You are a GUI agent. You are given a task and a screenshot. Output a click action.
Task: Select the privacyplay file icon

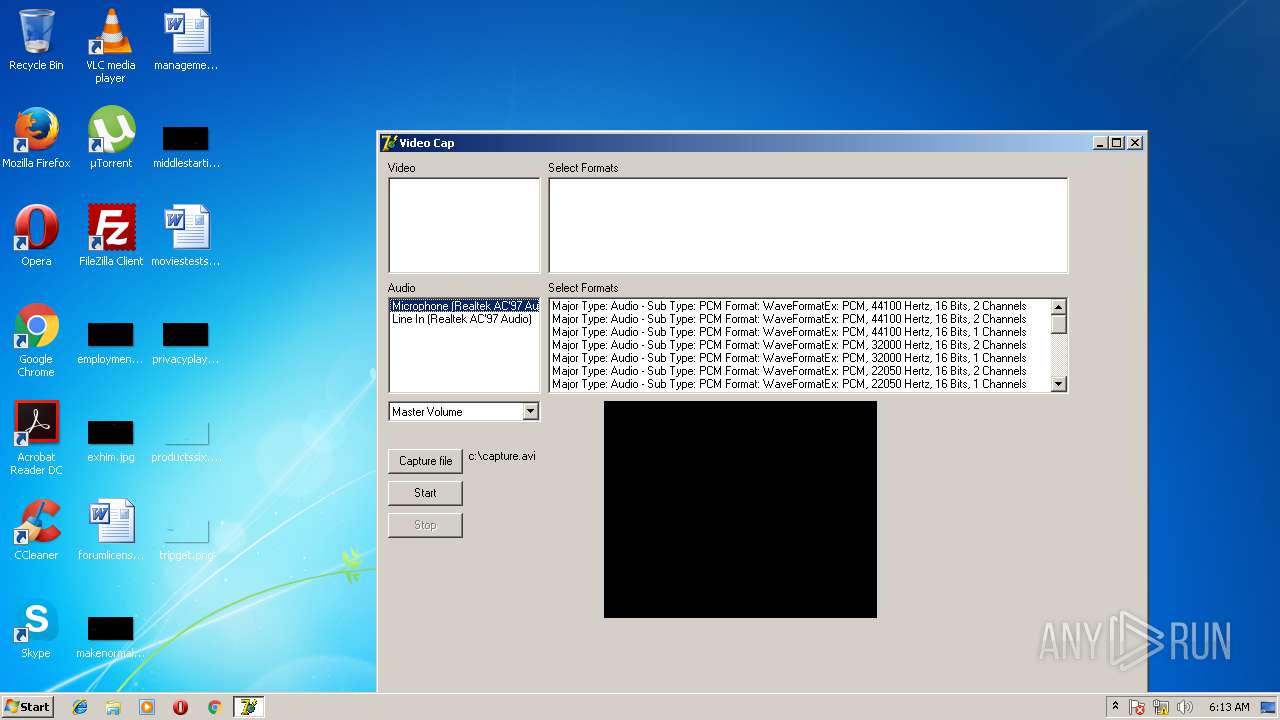pyautogui.click(x=186, y=343)
